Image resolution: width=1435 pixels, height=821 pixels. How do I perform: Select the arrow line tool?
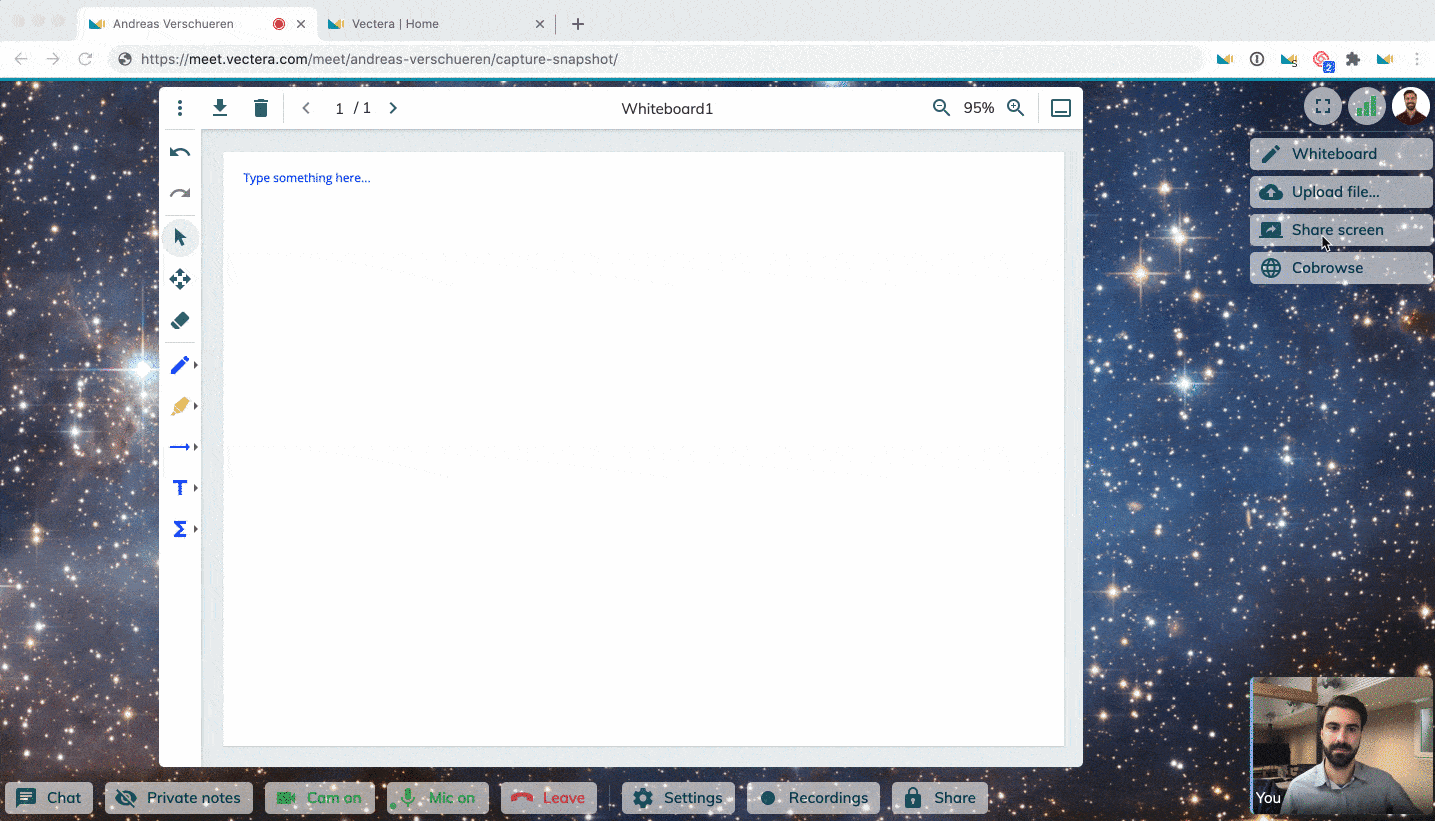tap(179, 447)
